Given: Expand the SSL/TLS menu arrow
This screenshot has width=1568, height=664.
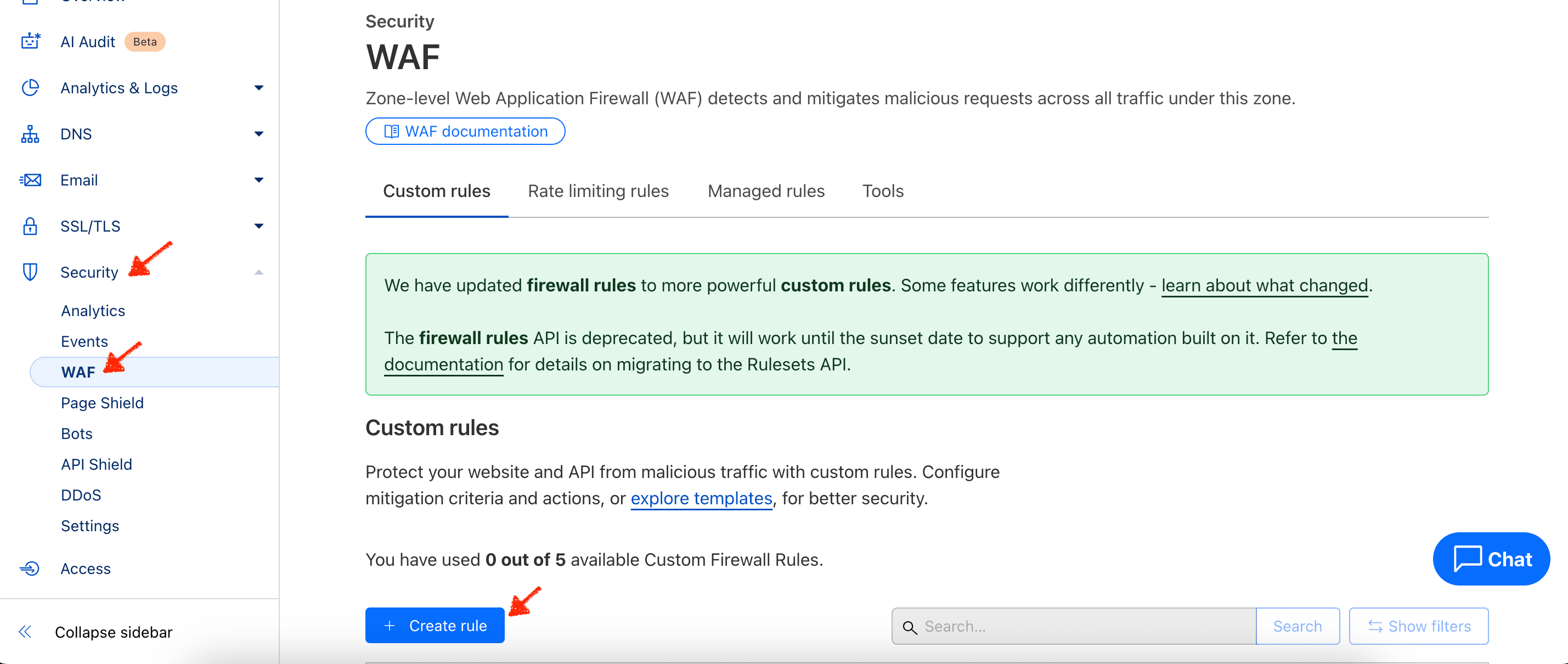Looking at the screenshot, I should (x=259, y=227).
